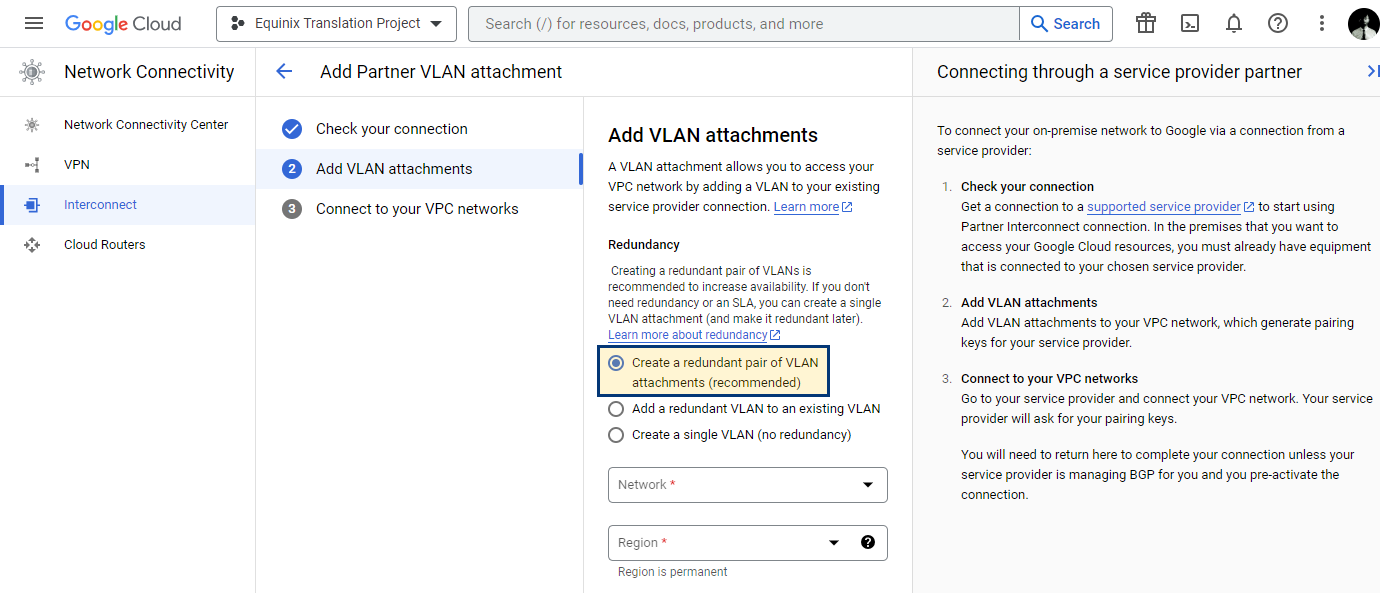This screenshot has height=593, width=1380.
Task: Click the Region field help icon
Action: pyautogui.click(x=868, y=542)
